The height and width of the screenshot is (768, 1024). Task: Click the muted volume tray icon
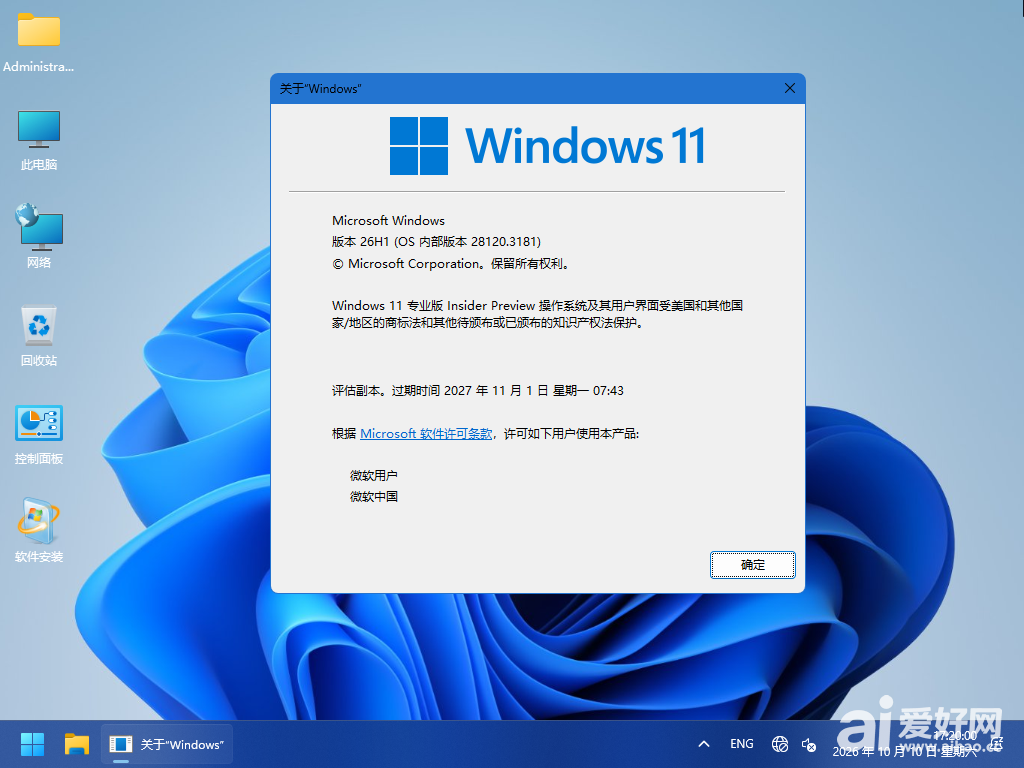[808, 744]
